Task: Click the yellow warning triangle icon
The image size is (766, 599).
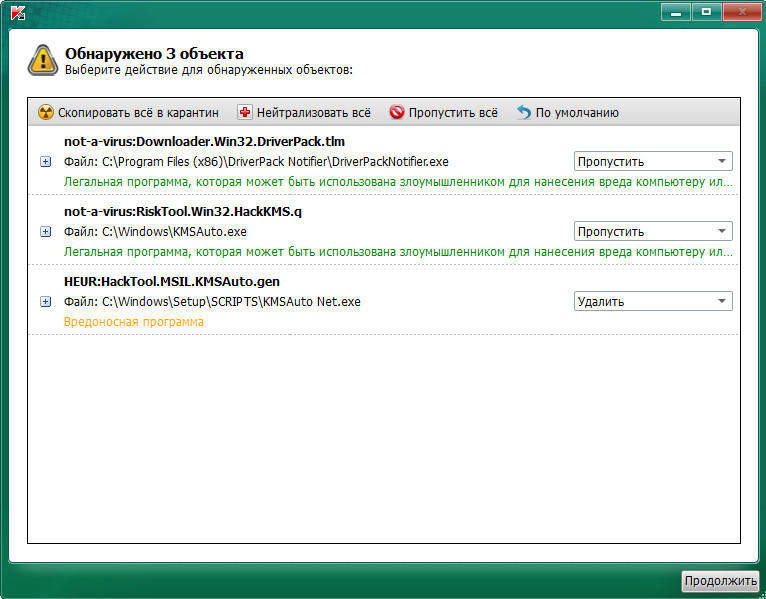Action: [x=43, y=60]
